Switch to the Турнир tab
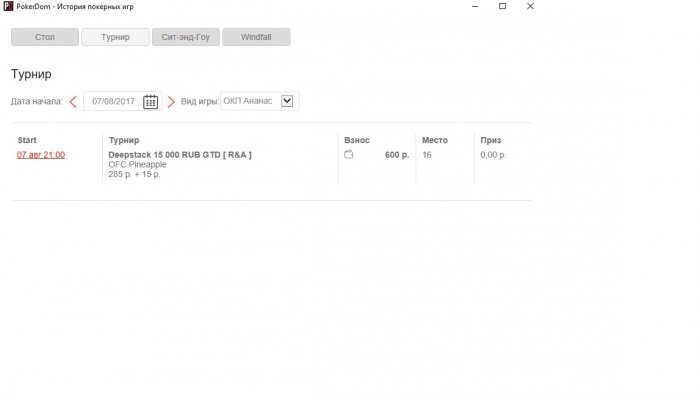Viewport: 700px width, 393px height. pyautogui.click(x=115, y=37)
